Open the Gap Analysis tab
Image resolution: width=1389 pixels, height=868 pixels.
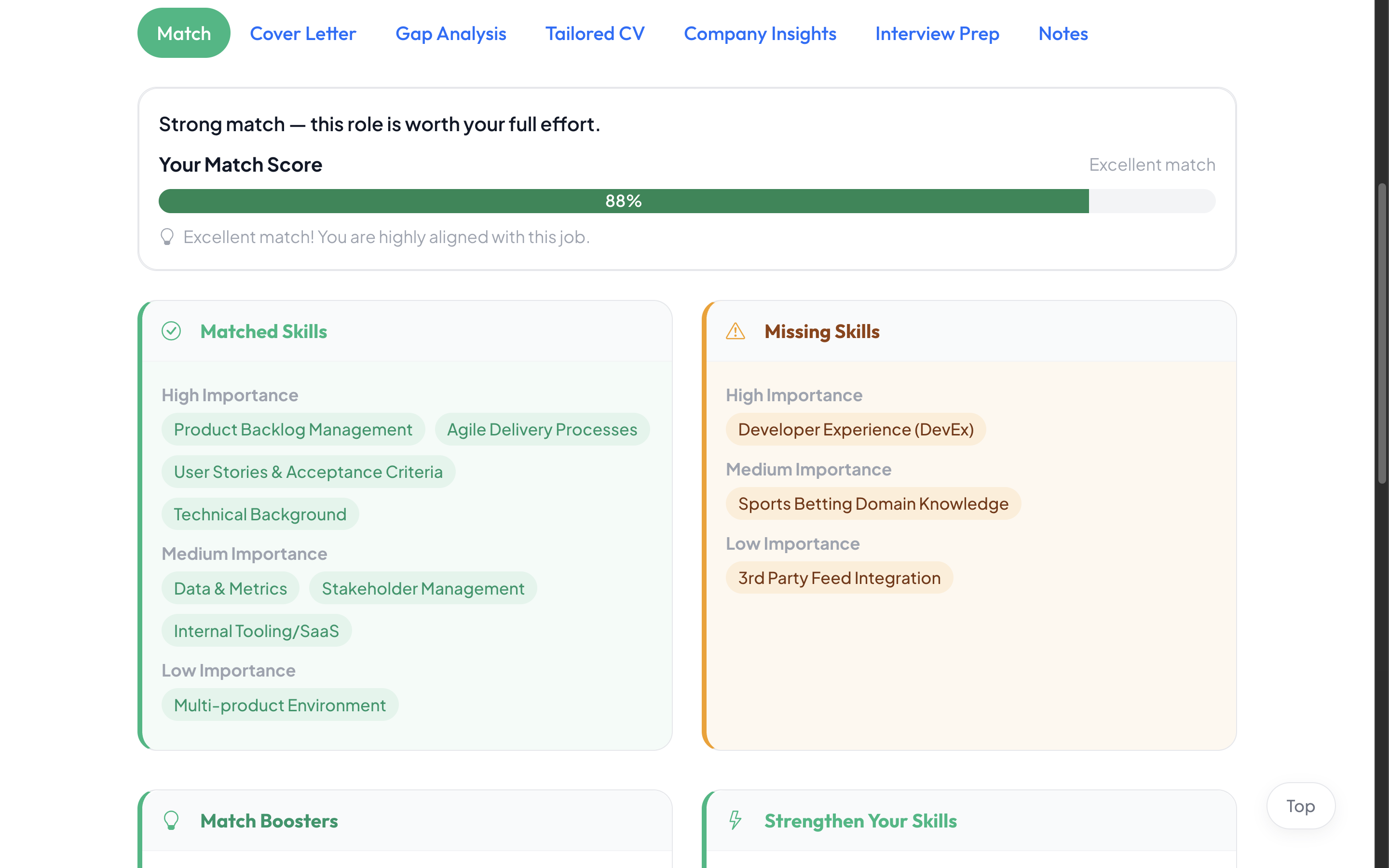click(x=450, y=34)
